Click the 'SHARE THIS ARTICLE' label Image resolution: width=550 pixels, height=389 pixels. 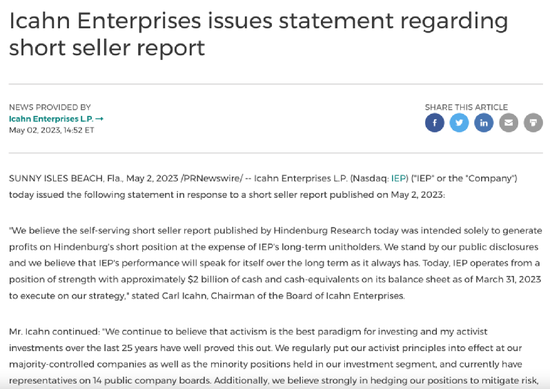(466, 107)
